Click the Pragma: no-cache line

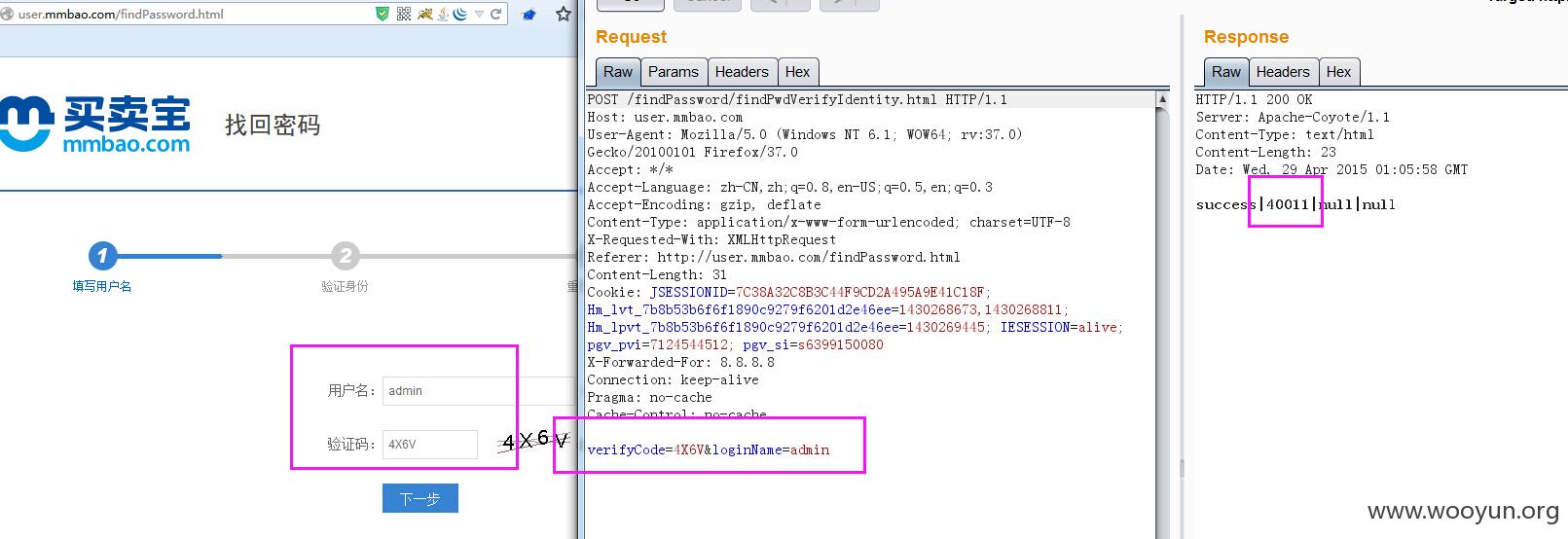coord(649,397)
